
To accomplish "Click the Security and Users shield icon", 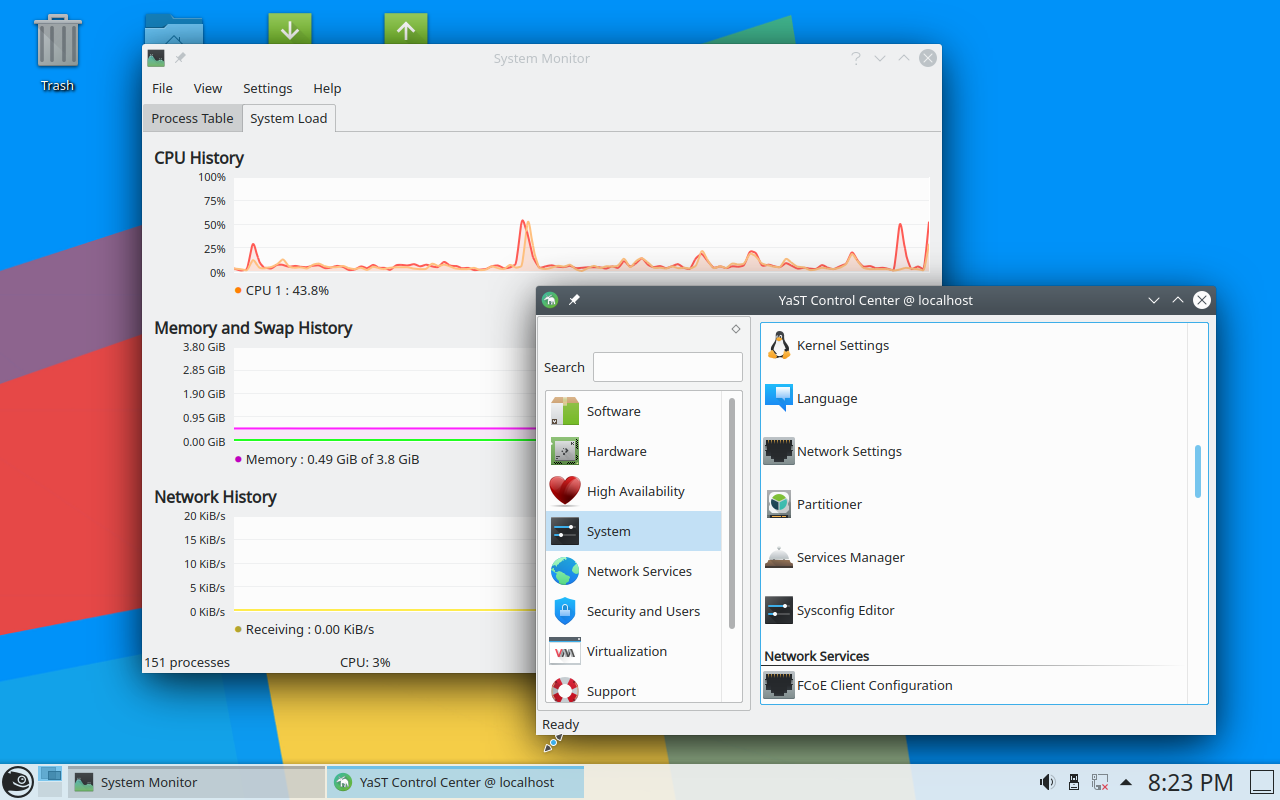I will pos(564,611).
